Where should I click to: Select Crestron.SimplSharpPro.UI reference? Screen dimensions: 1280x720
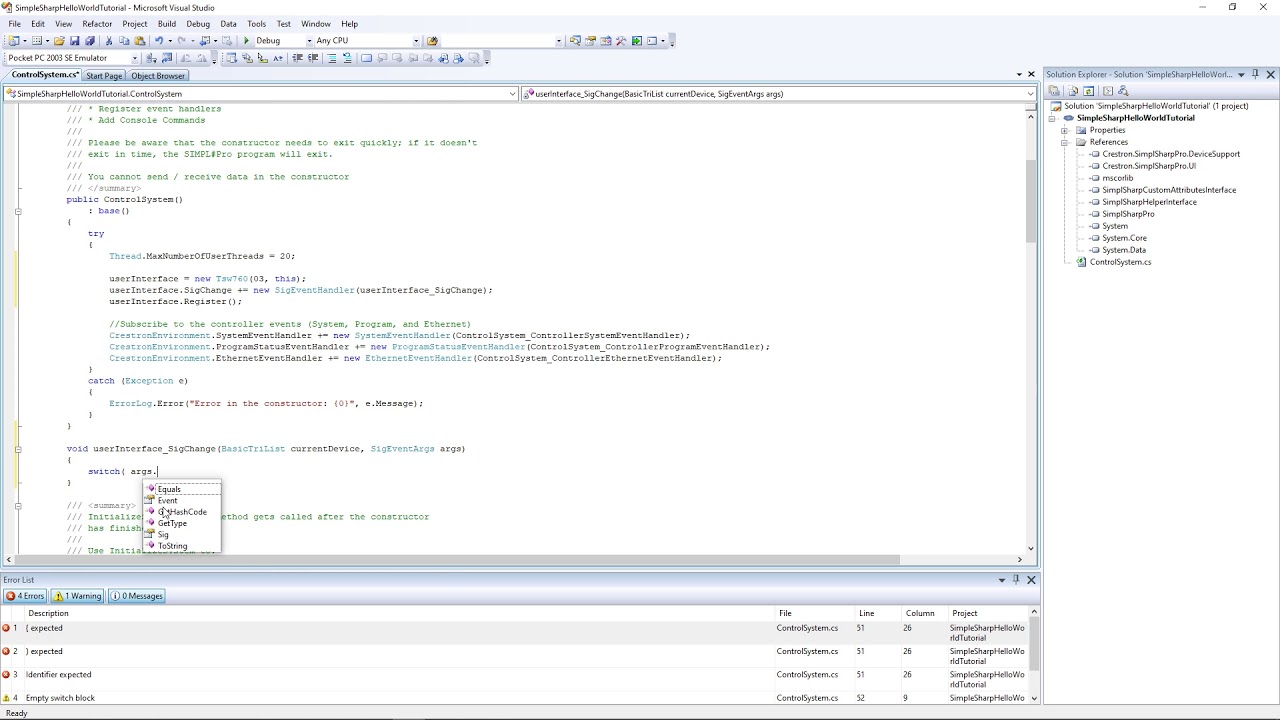[1149, 166]
